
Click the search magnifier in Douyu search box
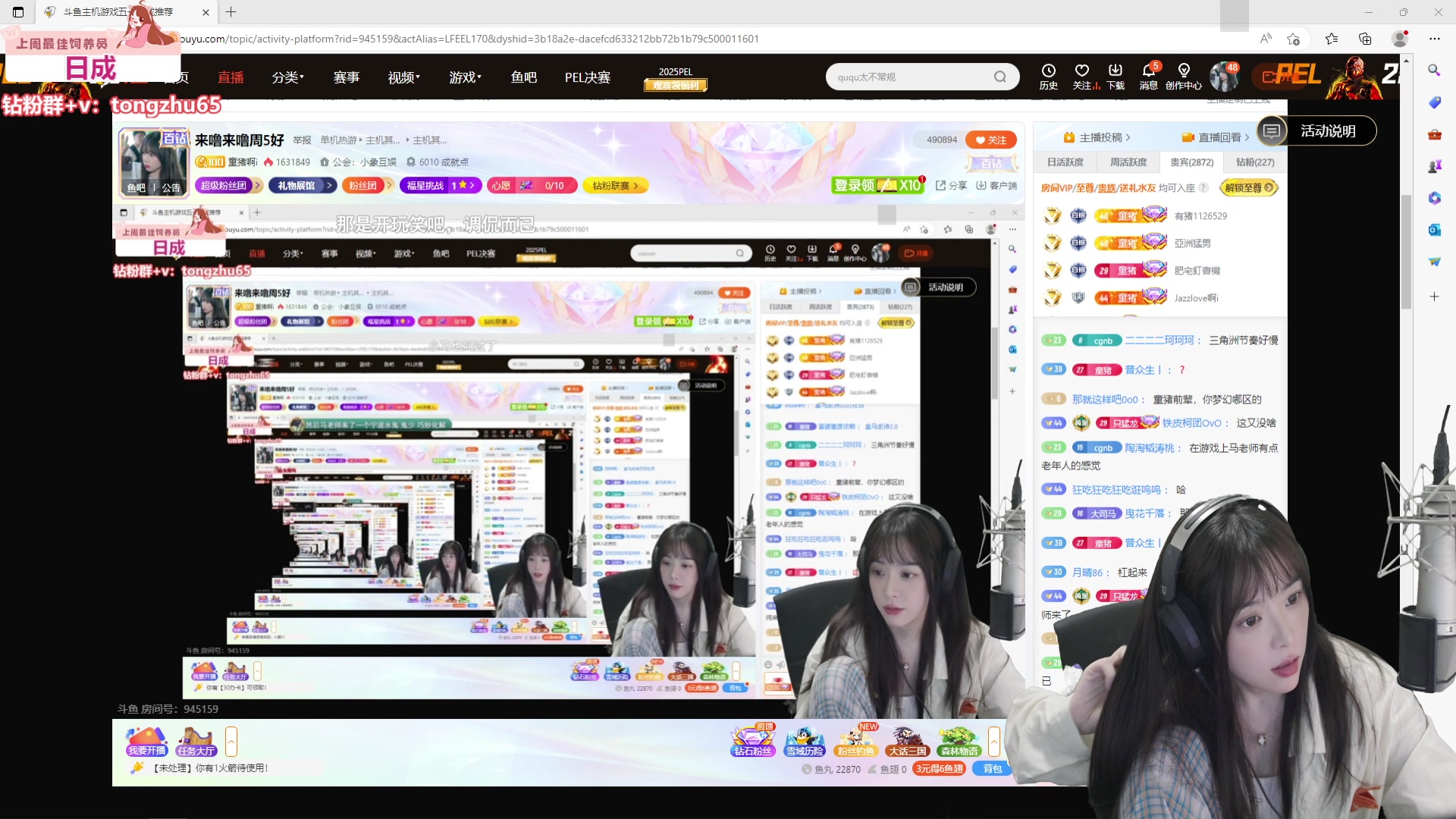point(1000,77)
